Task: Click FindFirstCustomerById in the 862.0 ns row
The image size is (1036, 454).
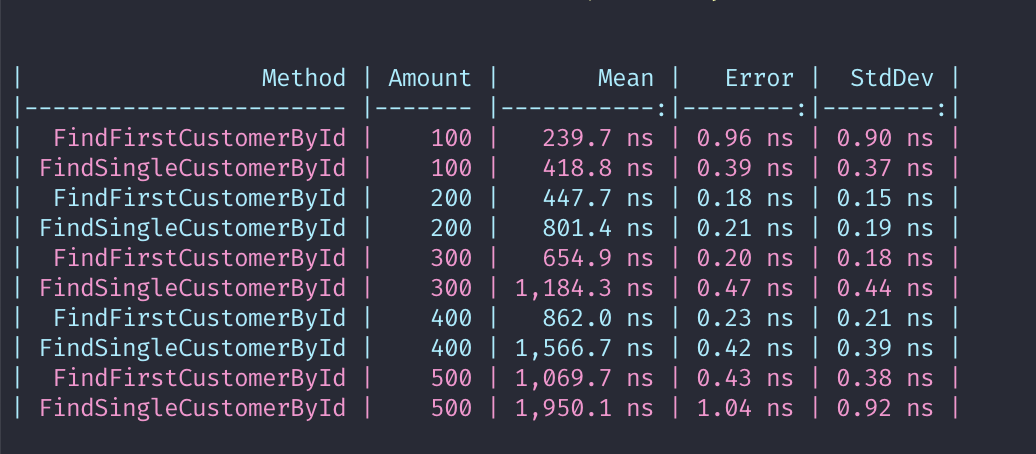Action: [x=200, y=319]
